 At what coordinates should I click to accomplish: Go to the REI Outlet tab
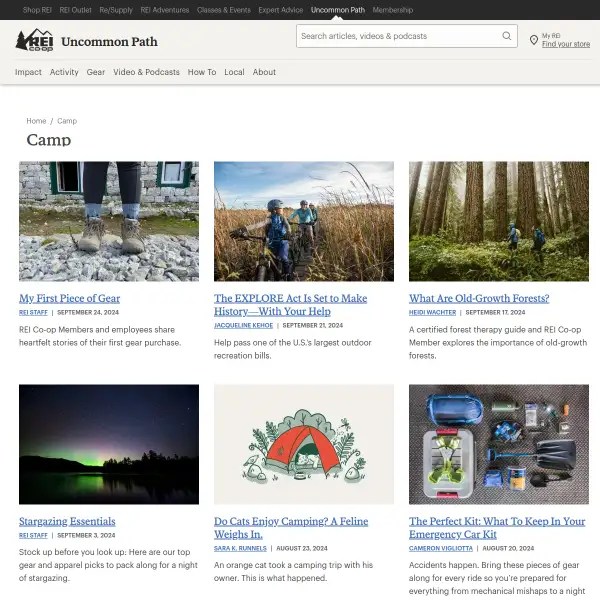coord(75,10)
